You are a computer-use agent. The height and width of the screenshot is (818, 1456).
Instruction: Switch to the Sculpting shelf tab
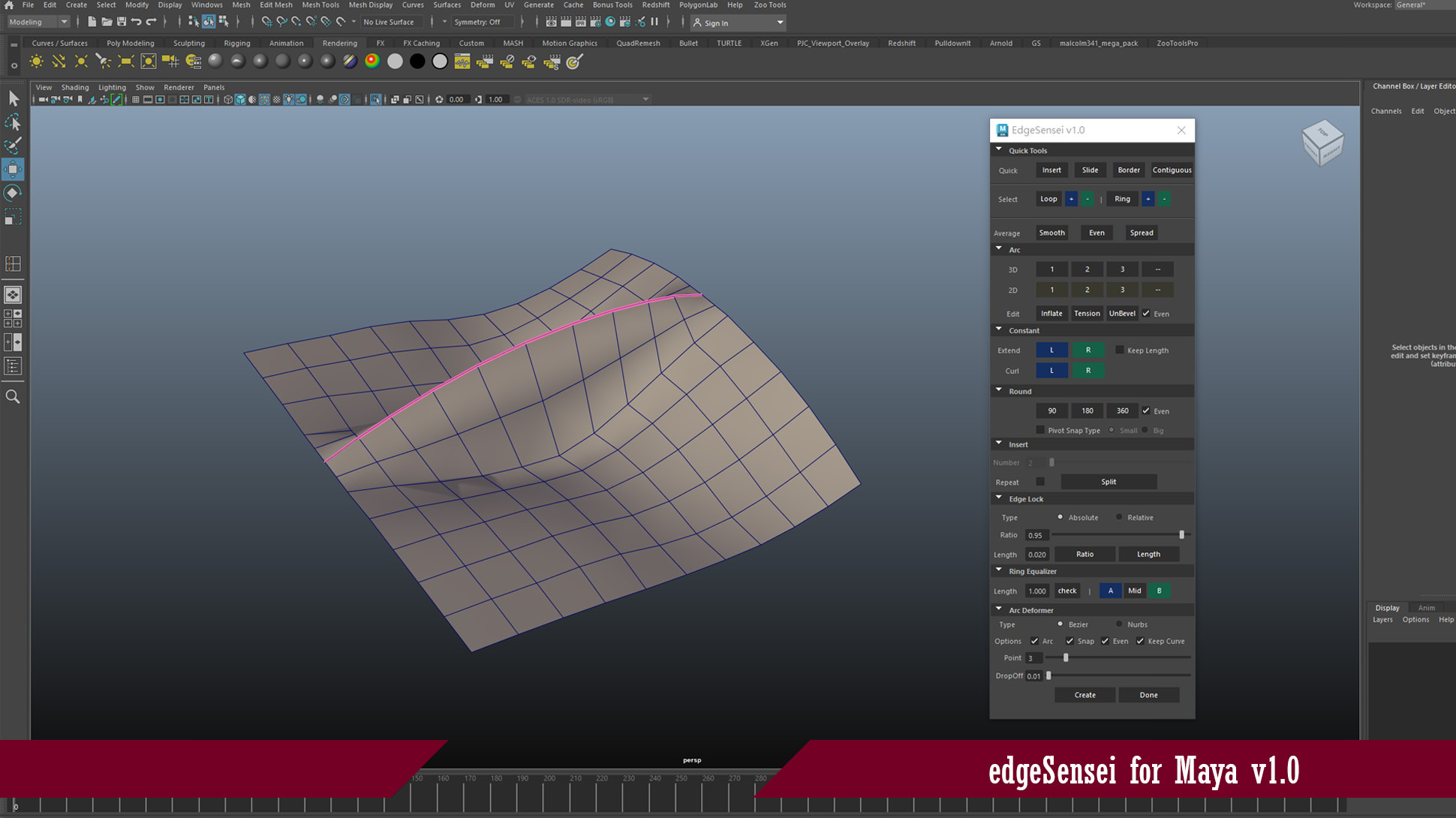pos(189,43)
